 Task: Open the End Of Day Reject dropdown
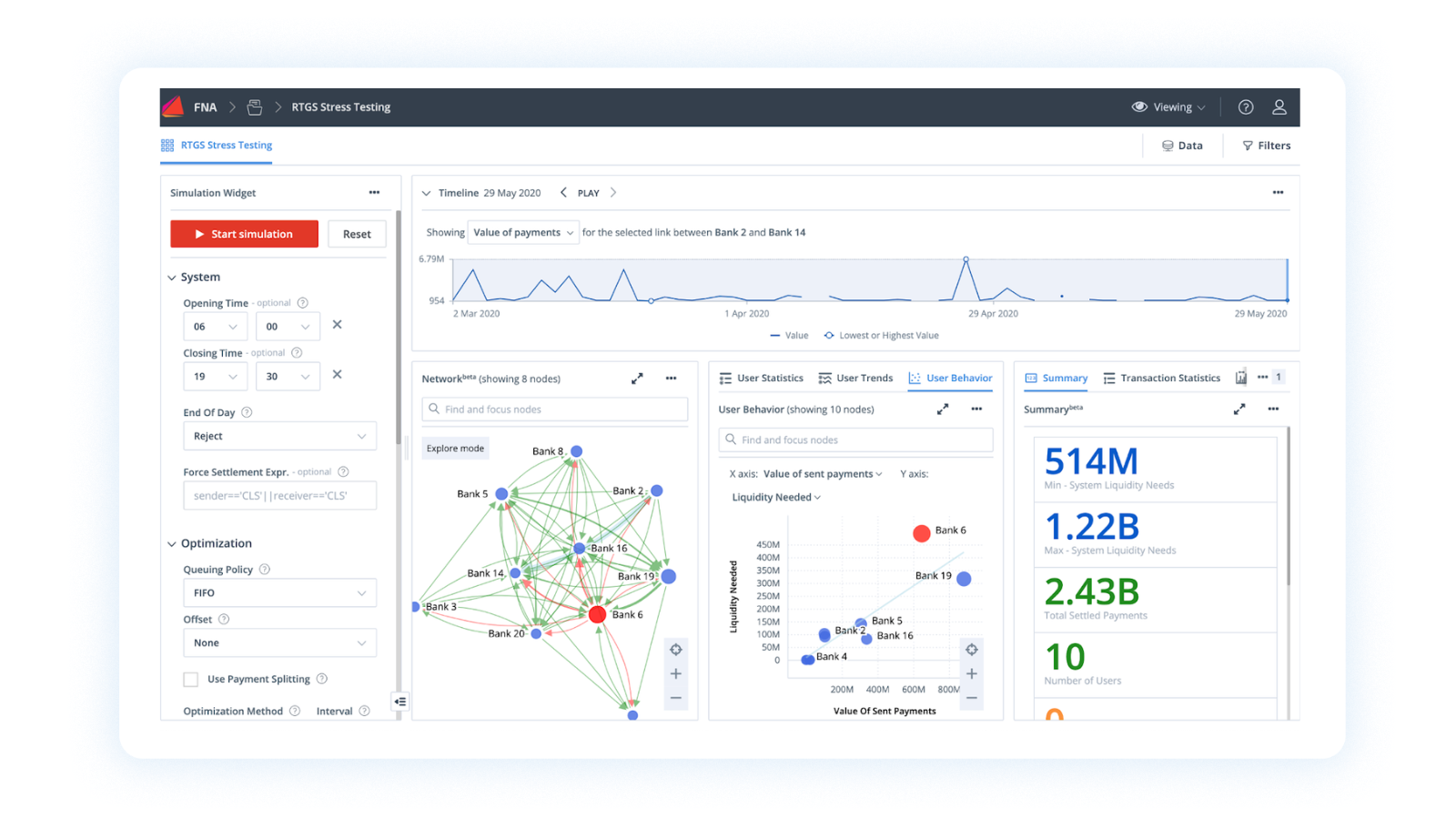pyautogui.click(x=280, y=437)
